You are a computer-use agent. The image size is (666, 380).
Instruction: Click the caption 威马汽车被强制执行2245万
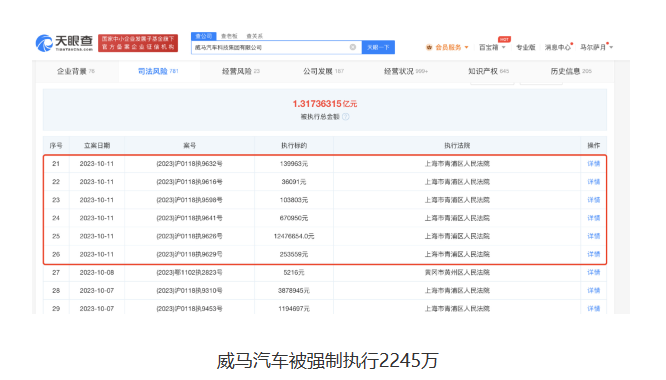327,361
